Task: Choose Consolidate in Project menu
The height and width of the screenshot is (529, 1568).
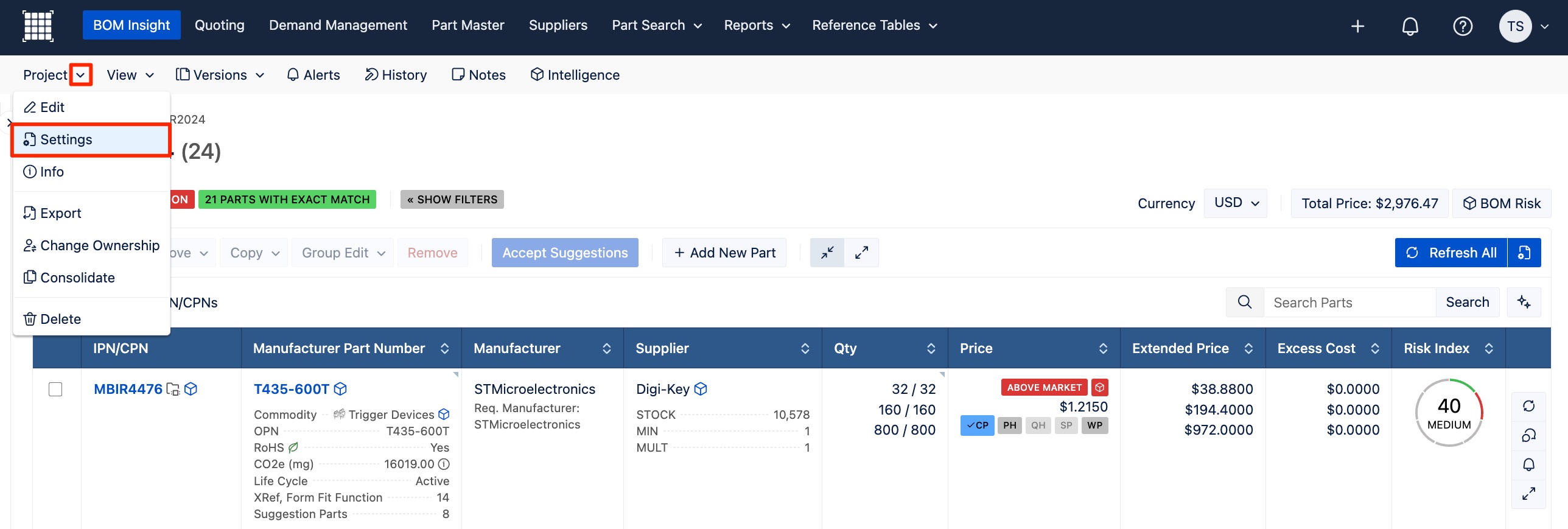Action: (91, 278)
